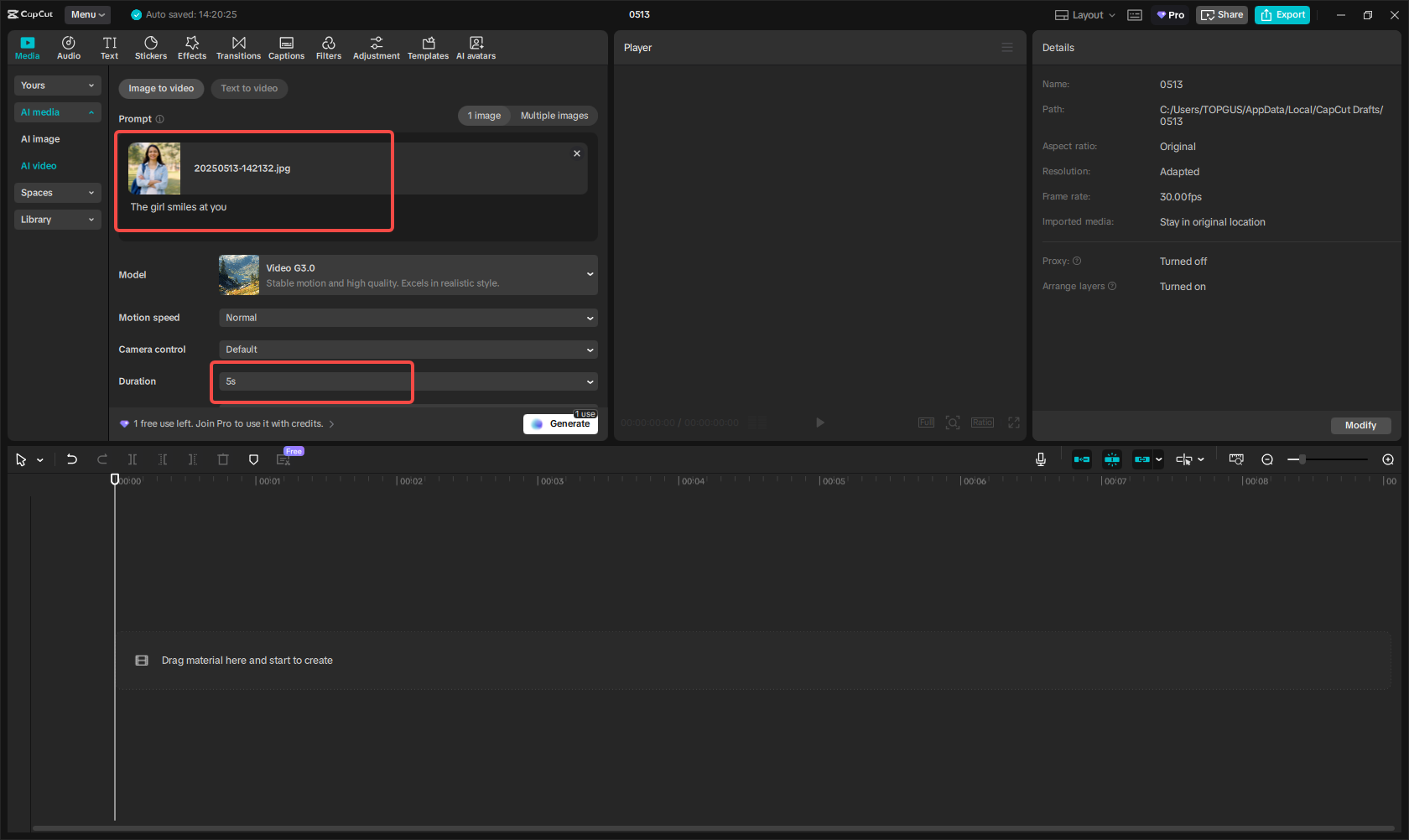Open the Model dropdown showing Video G3.0
This screenshot has width=1409, height=840.
click(x=408, y=274)
